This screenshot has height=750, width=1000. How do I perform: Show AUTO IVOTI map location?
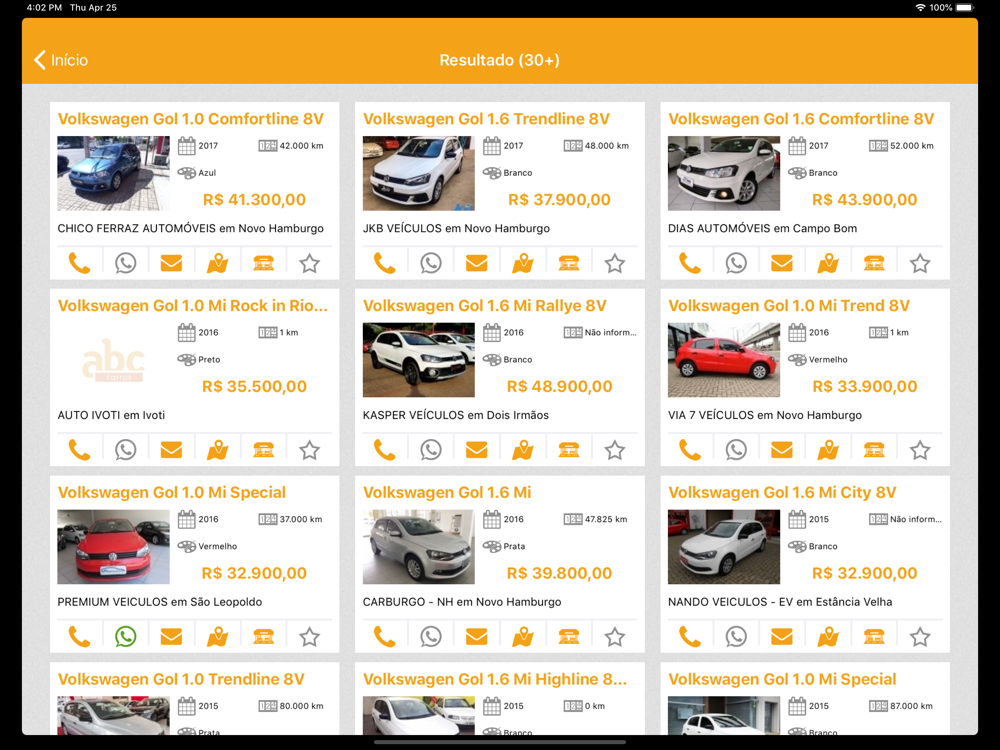[217, 450]
